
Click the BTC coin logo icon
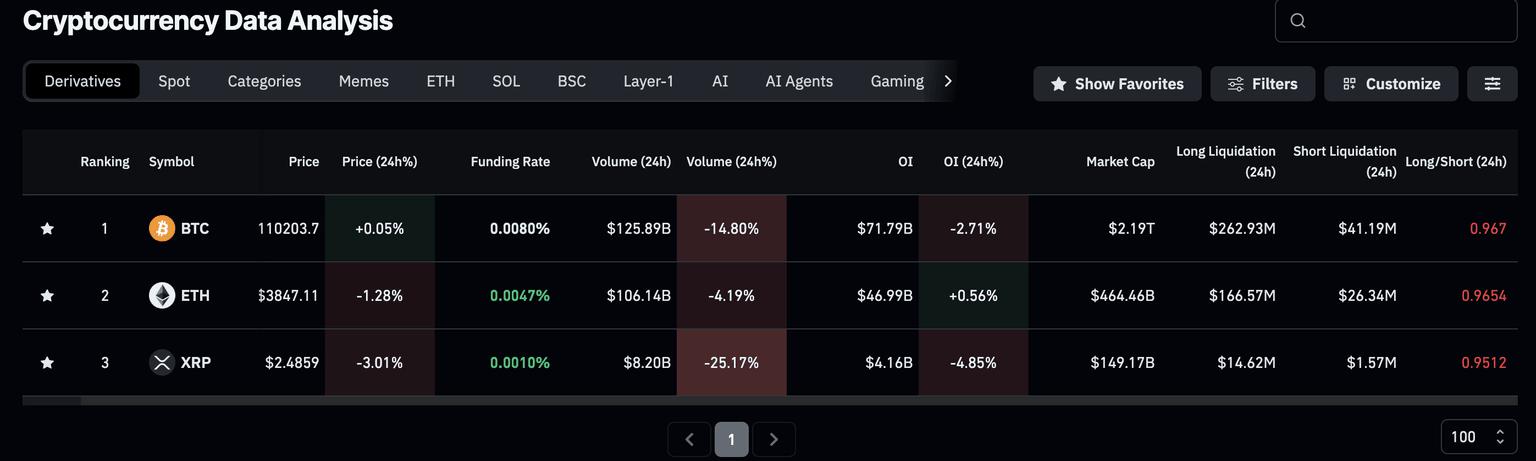162,229
